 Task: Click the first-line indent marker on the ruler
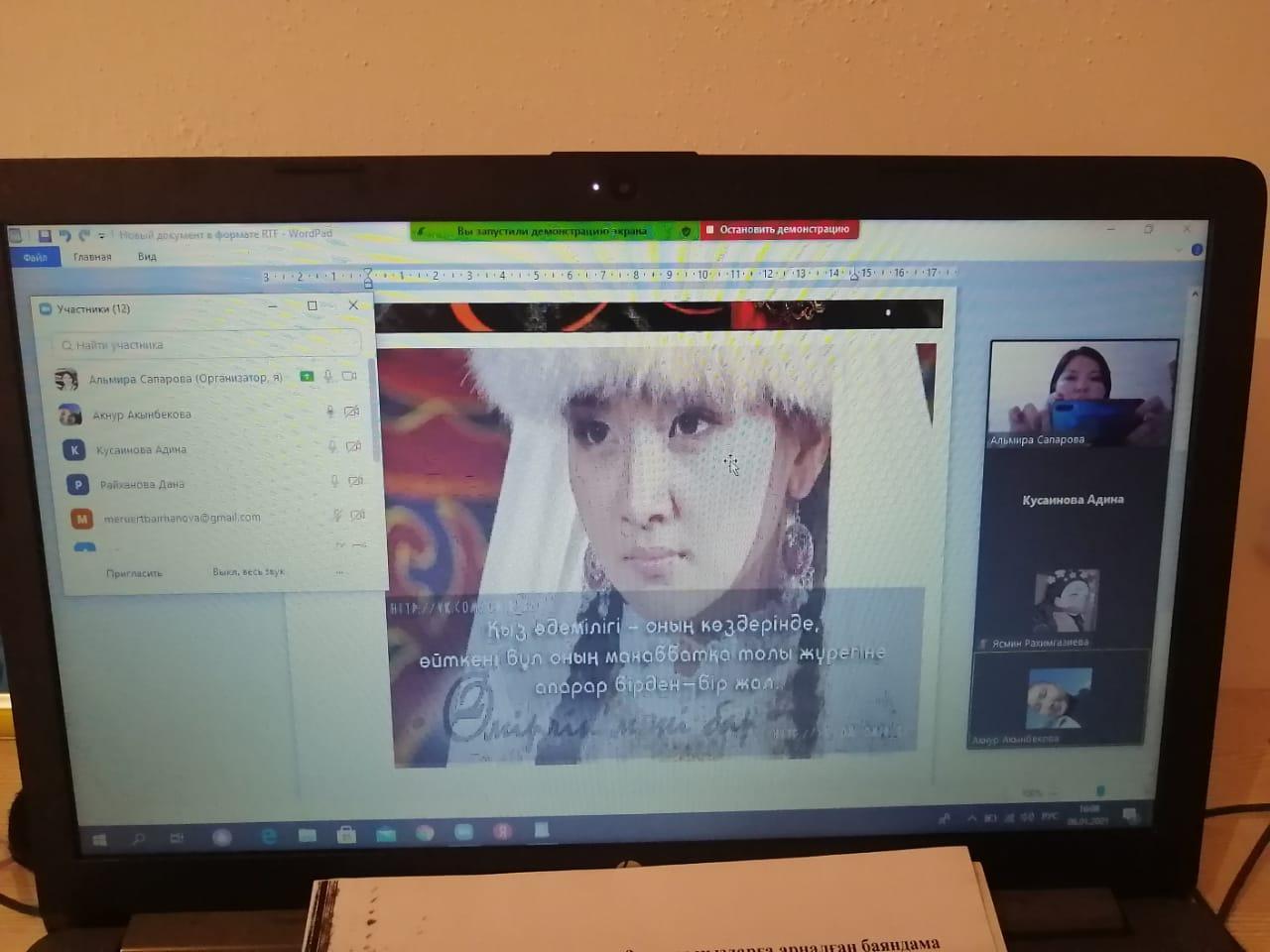tap(367, 271)
